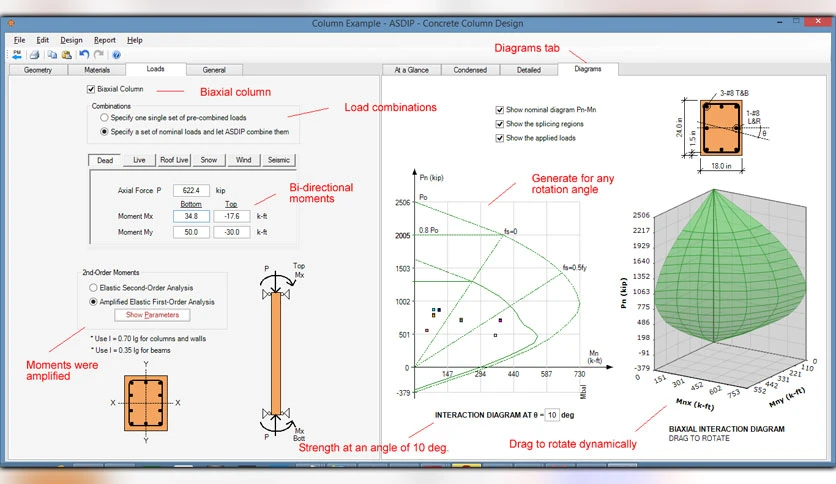Select the Dead load tab
This screenshot has width=836, height=484.
tap(105, 160)
